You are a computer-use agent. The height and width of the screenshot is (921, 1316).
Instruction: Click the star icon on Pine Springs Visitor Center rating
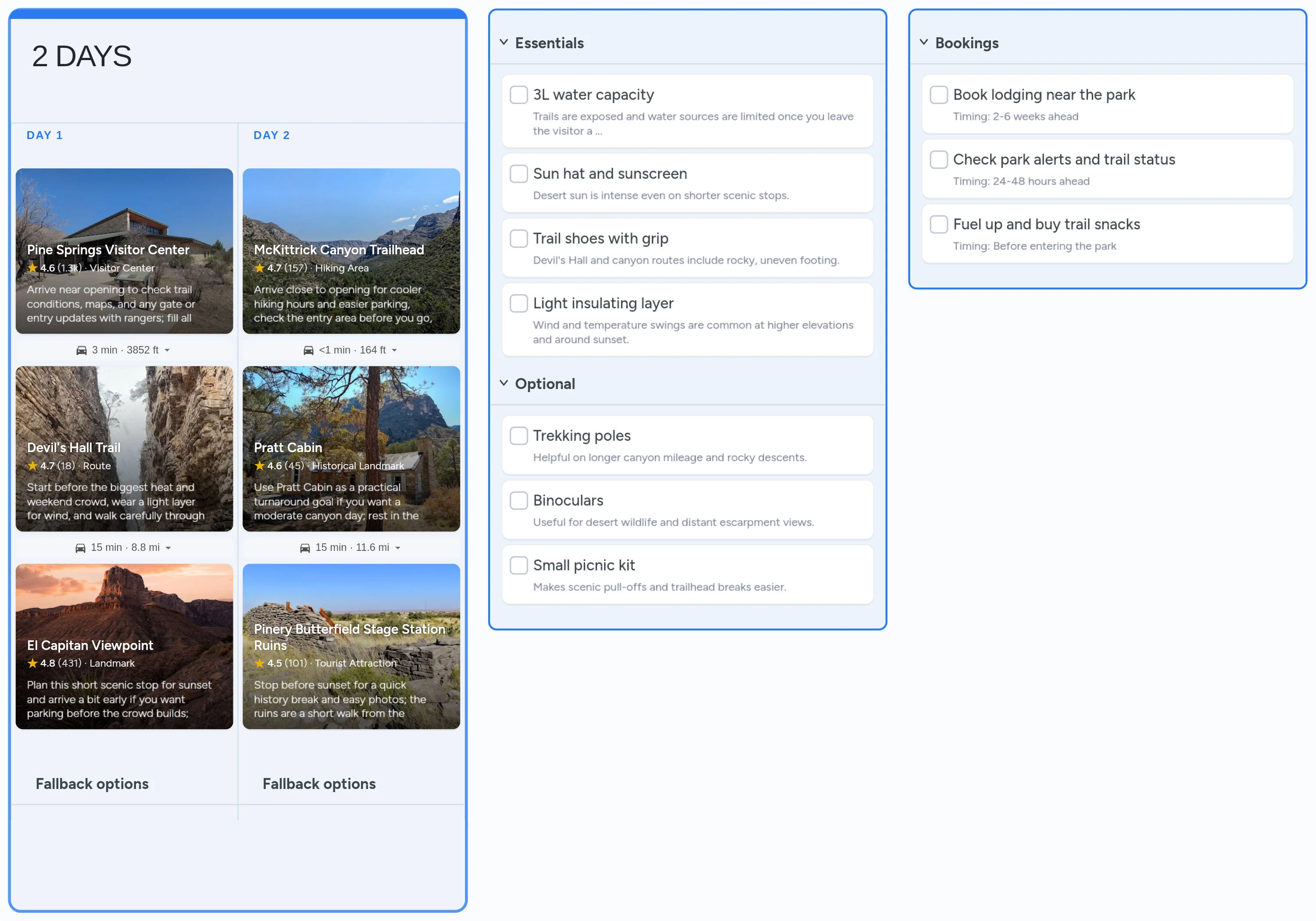coord(32,268)
